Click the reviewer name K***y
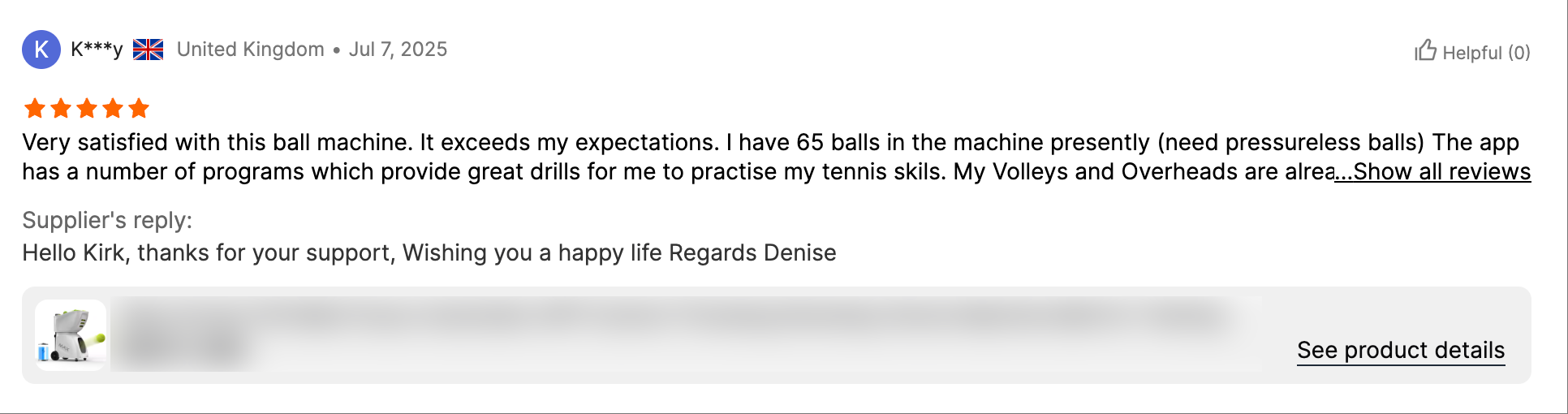 (97, 50)
